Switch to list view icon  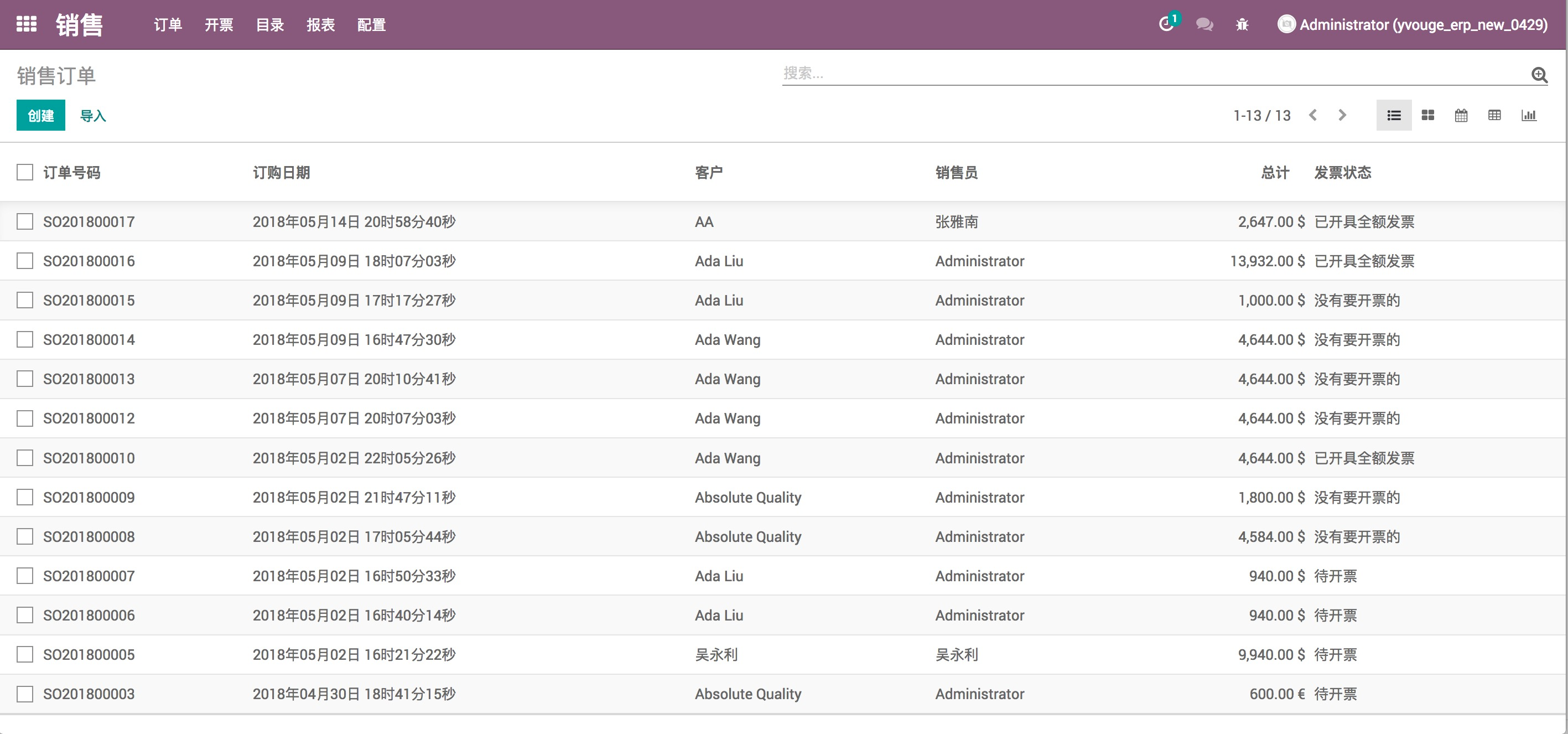(x=1394, y=115)
